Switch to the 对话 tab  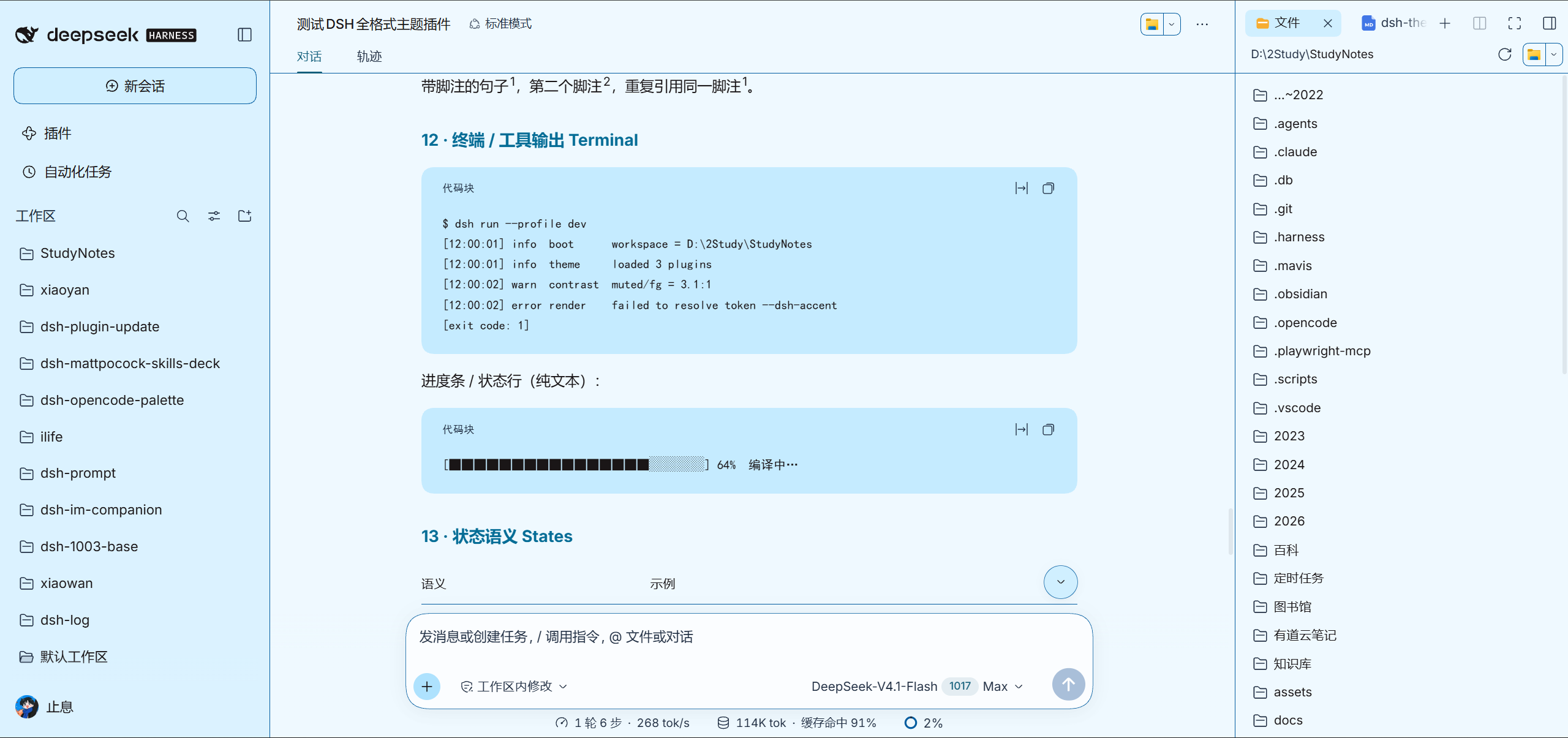(x=309, y=56)
